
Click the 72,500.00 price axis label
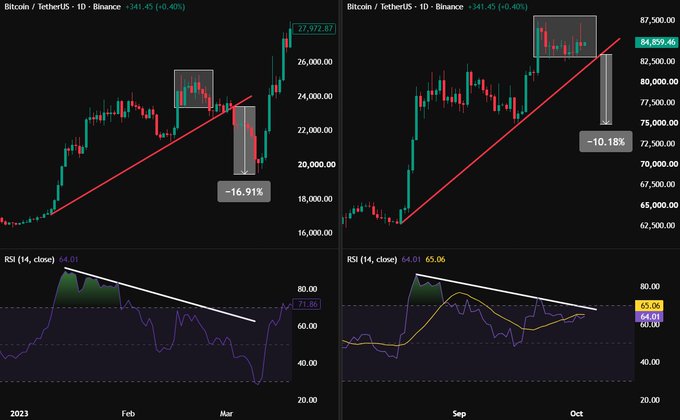(x=657, y=144)
